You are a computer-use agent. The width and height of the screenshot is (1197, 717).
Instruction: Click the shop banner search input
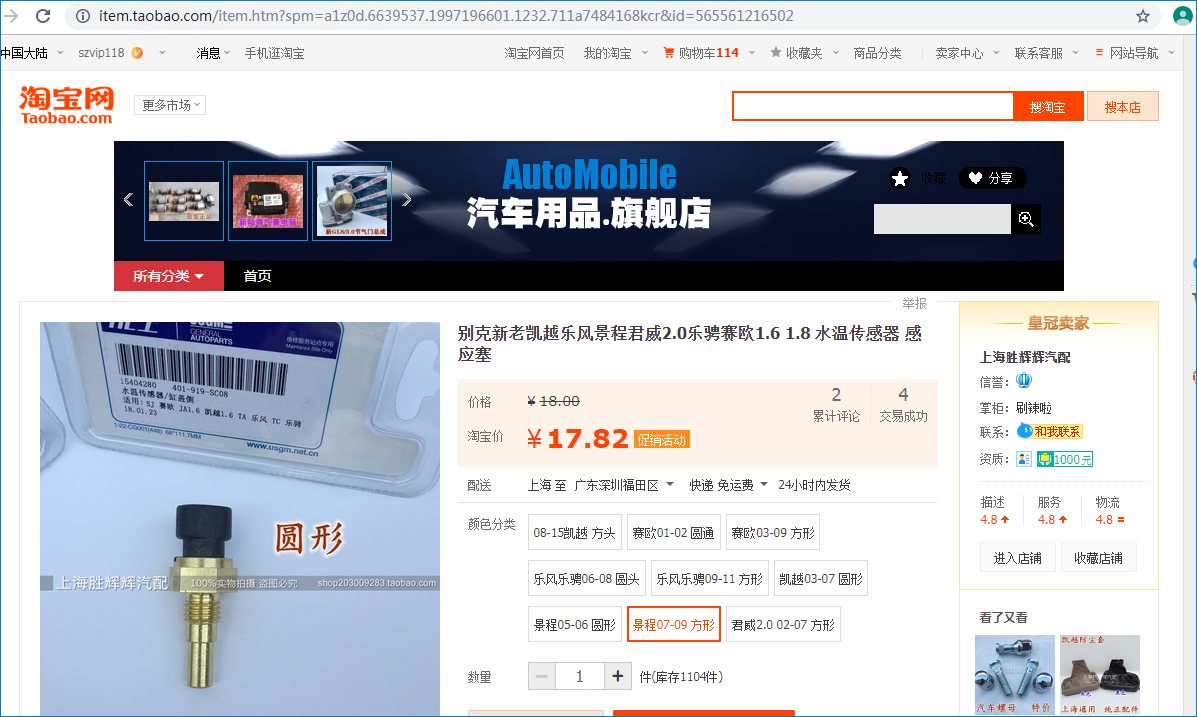[x=942, y=219]
